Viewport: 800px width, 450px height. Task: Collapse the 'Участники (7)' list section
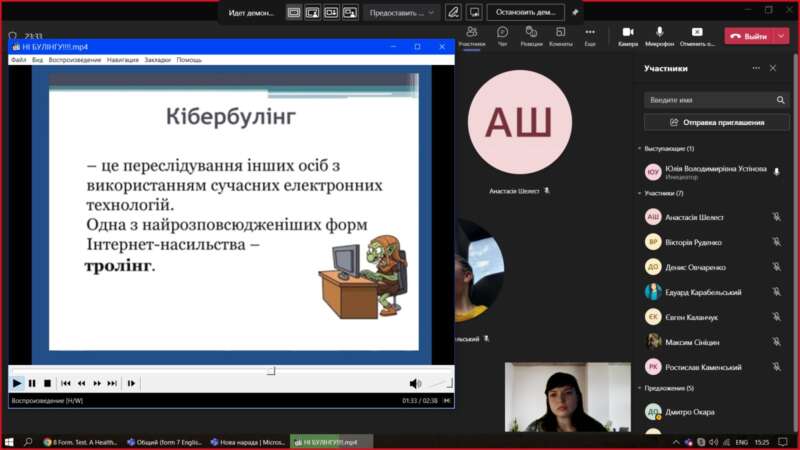(x=640, y=192)
